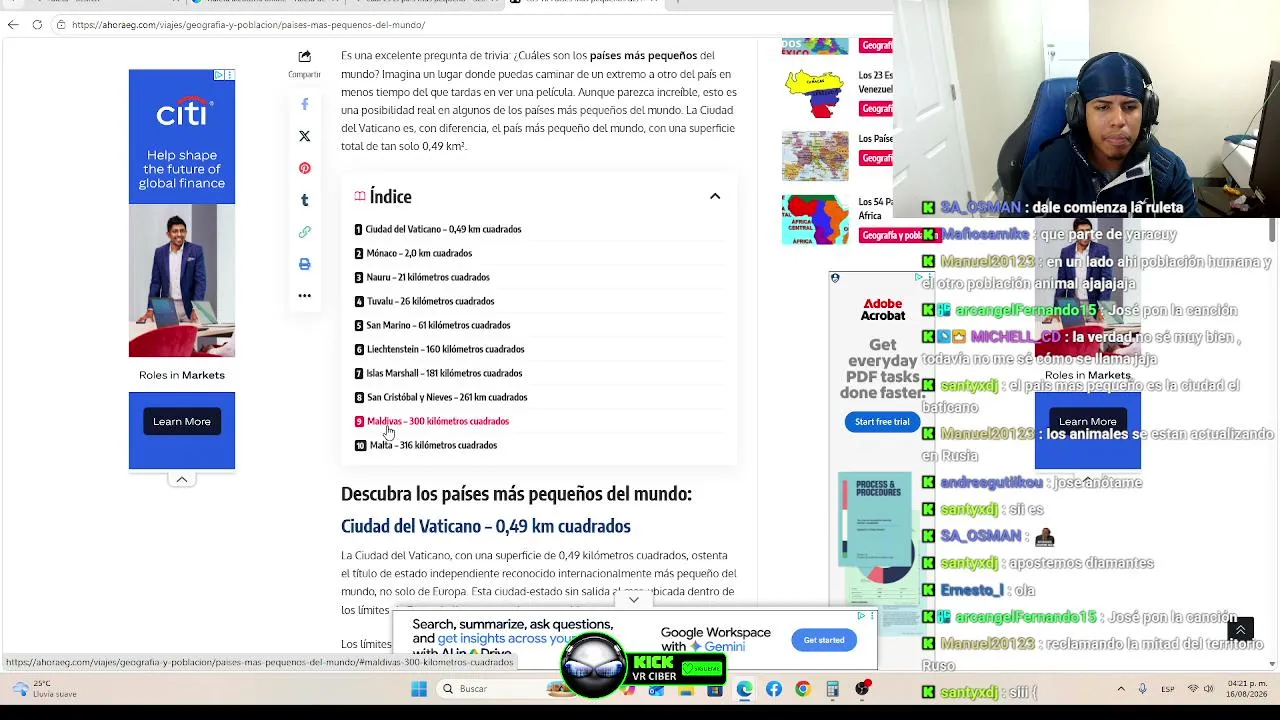Open the Windows Start menu

point(419,689)
